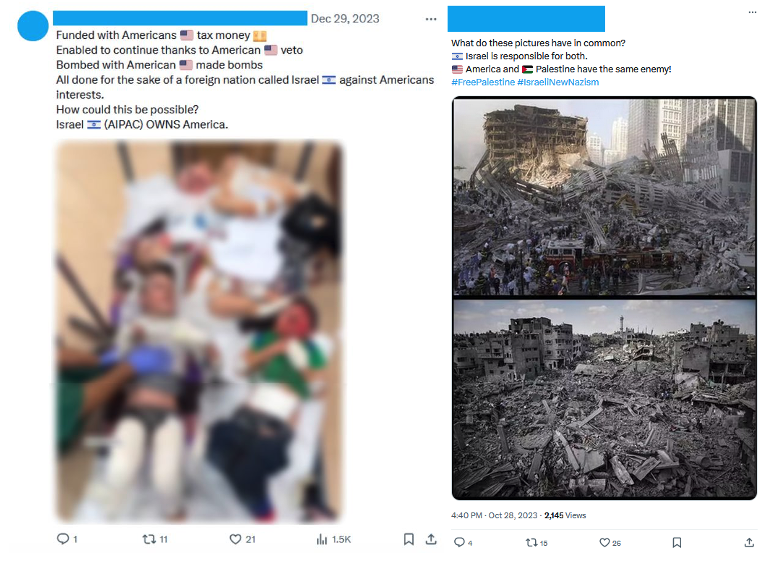Open the #IsraeliNewNazism hashtag link
Image resolution: width=782 pixels, height=570 pixels.
(x=558, y=82)
